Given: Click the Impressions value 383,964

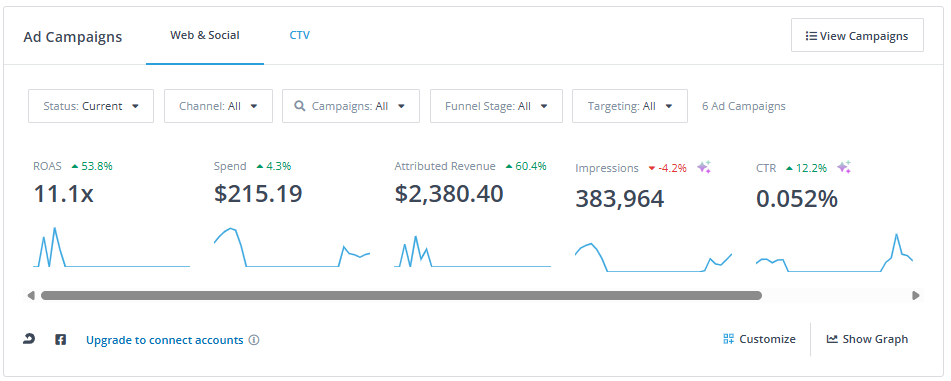Looking at the screenshot, I should [x=619, y=199].
